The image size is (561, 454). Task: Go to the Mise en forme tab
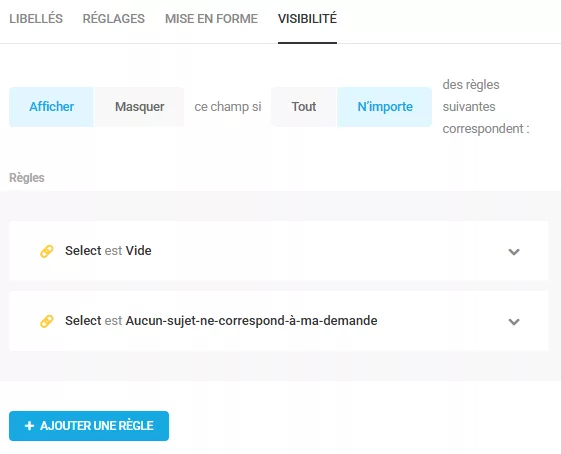point(211,19)
